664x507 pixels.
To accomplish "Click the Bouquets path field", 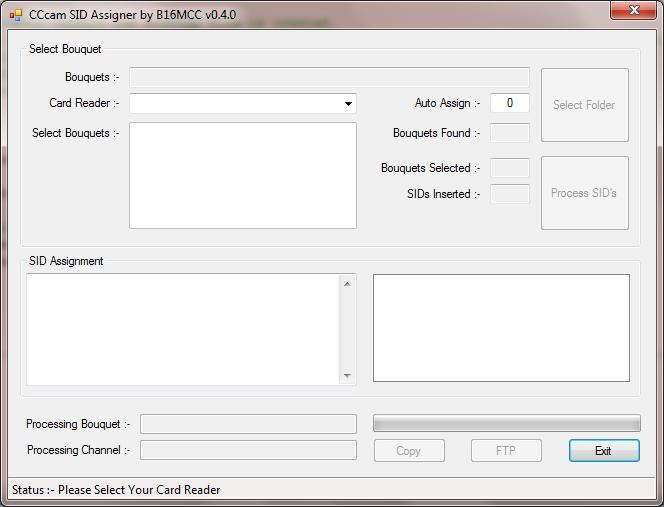I will click(329, 77).
